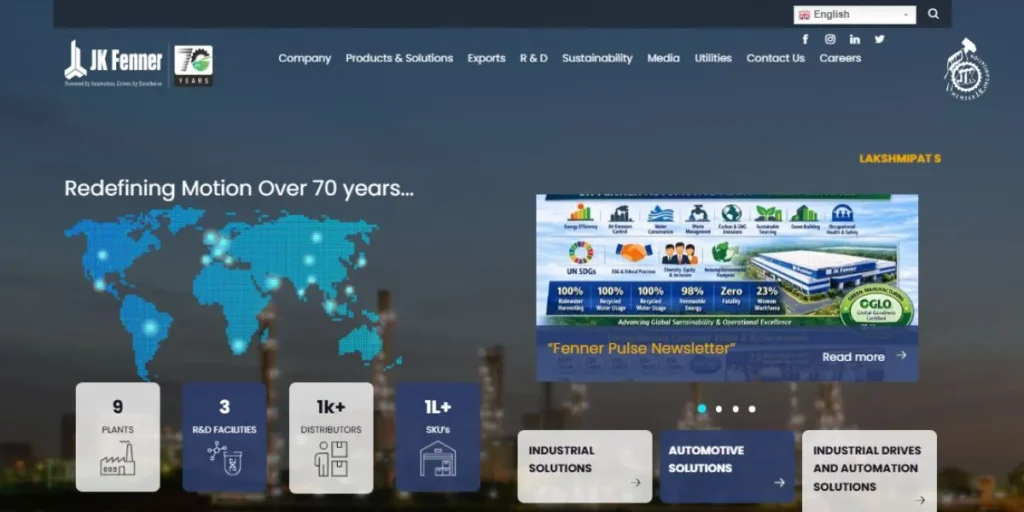Open the Sustainability menu

[x=598, y=58]
